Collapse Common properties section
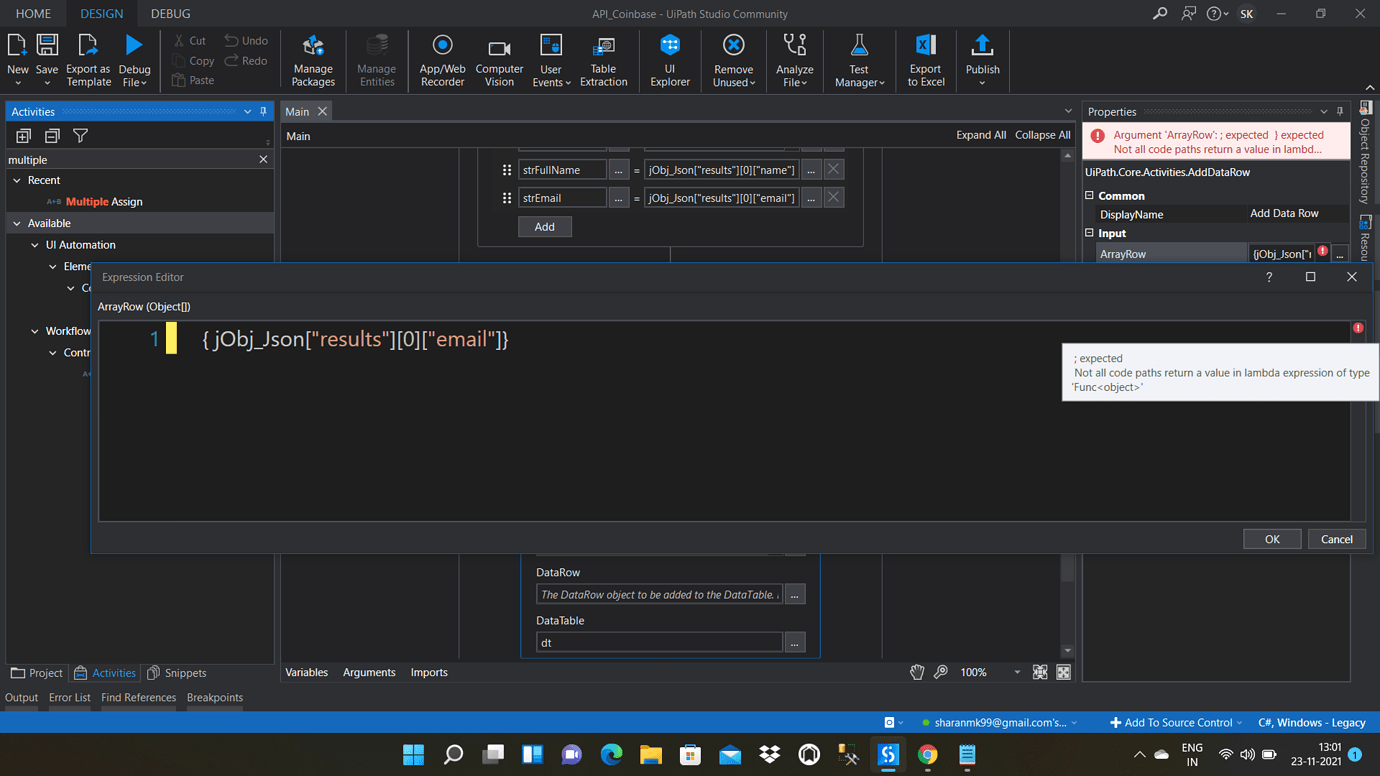This screenshot has height=776, width=1380. [x=1090, y=196]
